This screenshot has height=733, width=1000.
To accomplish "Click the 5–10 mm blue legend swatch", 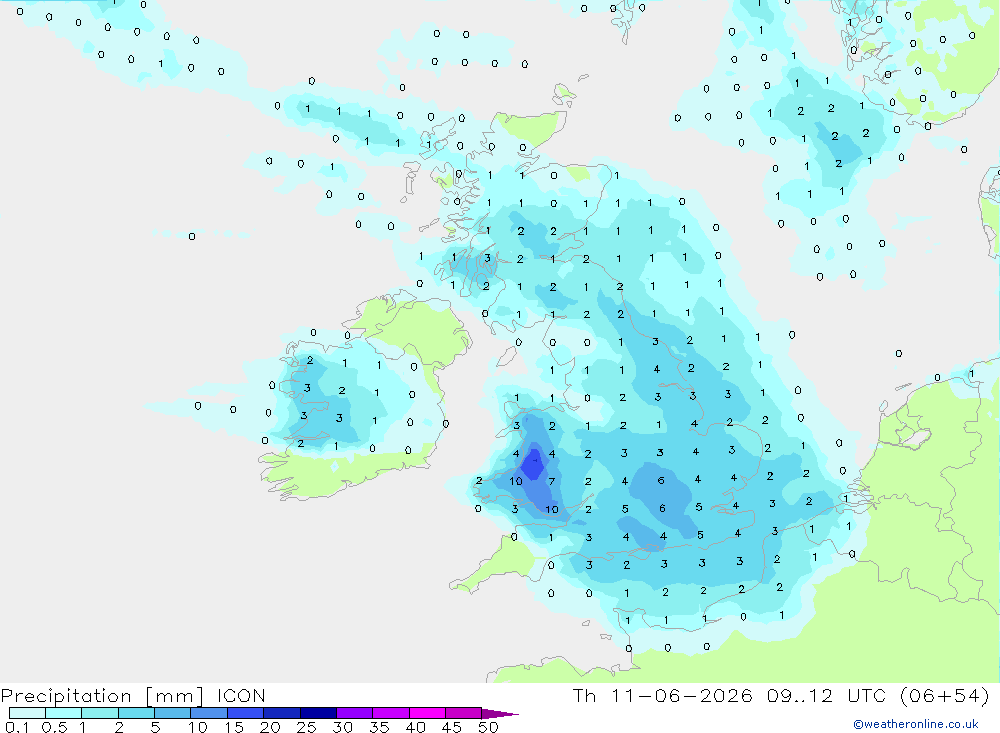I will (173, 713).
